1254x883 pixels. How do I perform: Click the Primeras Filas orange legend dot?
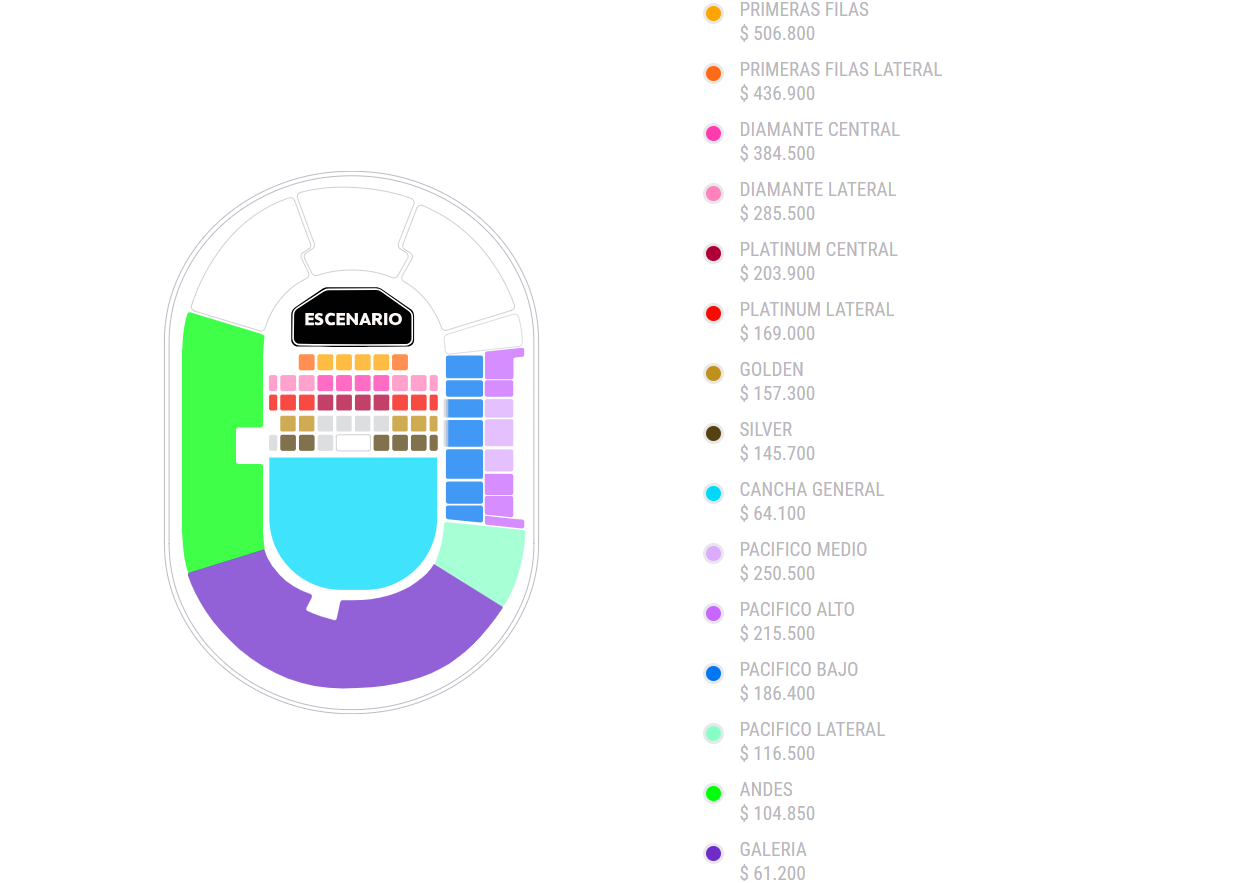(x=713, y=14)
